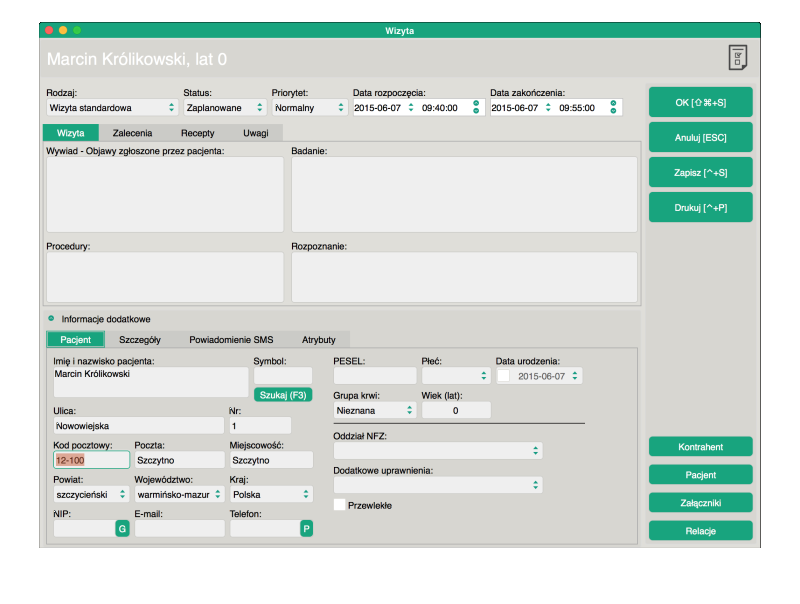The width and height of the screenshot is (800, 604).
Task: Click the end time stepper arrows
Action: [x=613, y=107]
